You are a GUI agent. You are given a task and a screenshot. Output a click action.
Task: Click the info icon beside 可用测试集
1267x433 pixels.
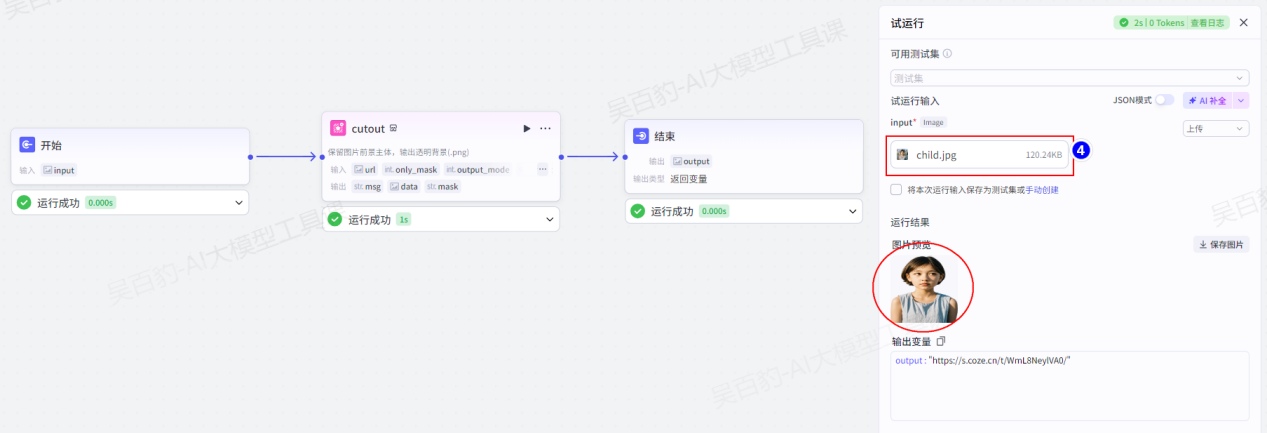[x=947, y=54]
